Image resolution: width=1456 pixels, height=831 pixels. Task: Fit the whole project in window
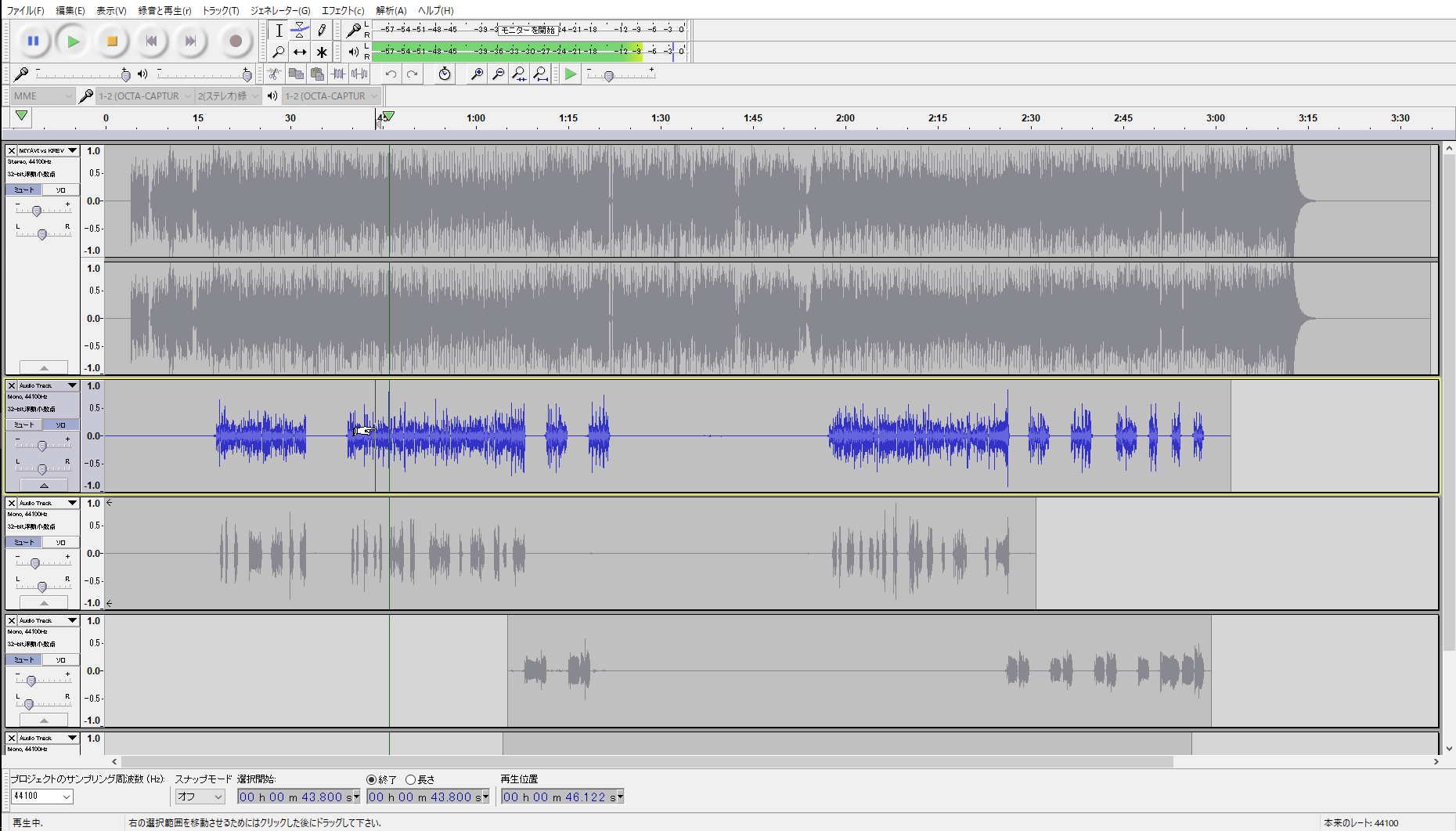pos(540,74)
